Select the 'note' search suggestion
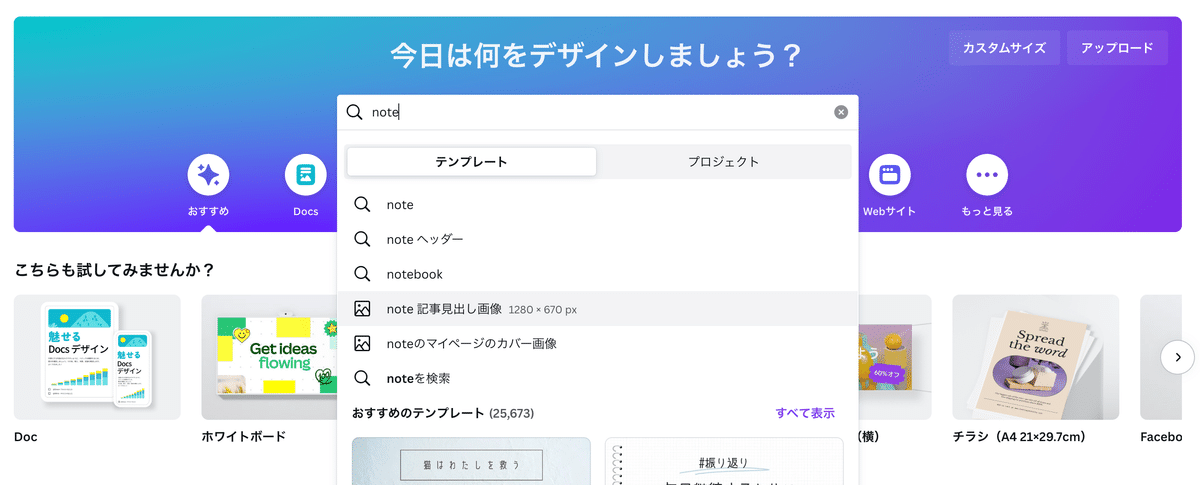 (x=597, y=205)
